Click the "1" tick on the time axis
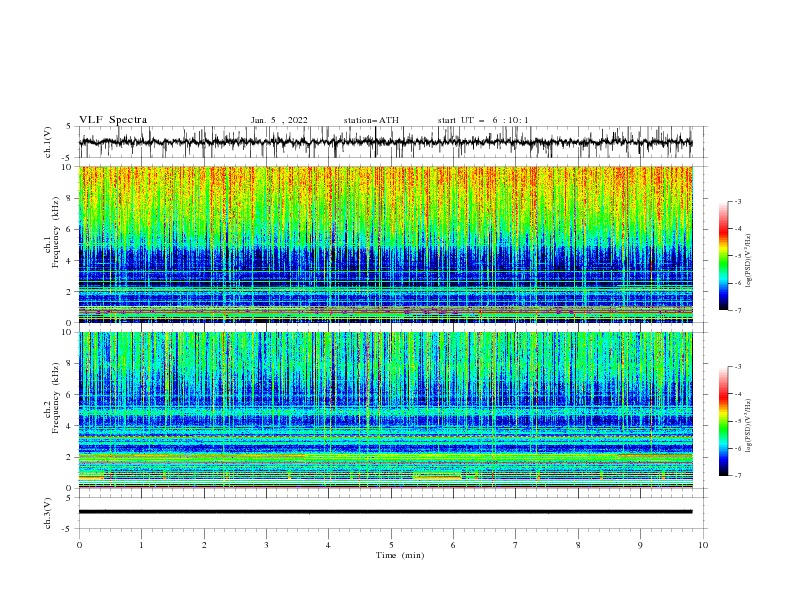 pos(142,545)
